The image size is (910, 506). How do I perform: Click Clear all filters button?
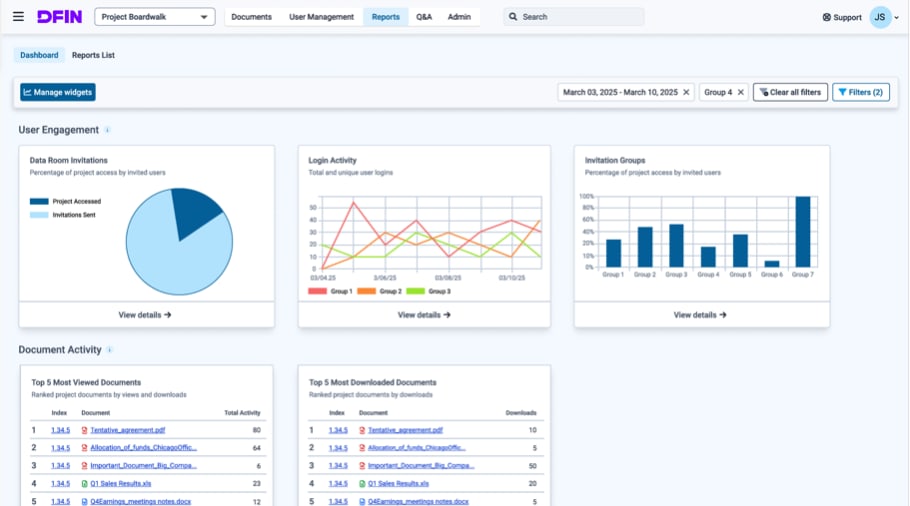790,92
